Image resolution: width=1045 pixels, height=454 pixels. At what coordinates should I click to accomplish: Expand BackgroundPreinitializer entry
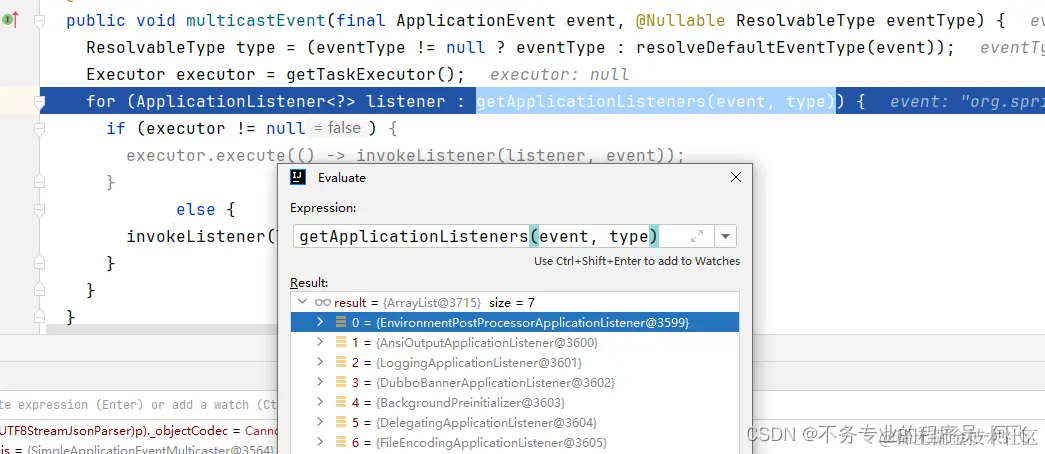click(320, 402)
